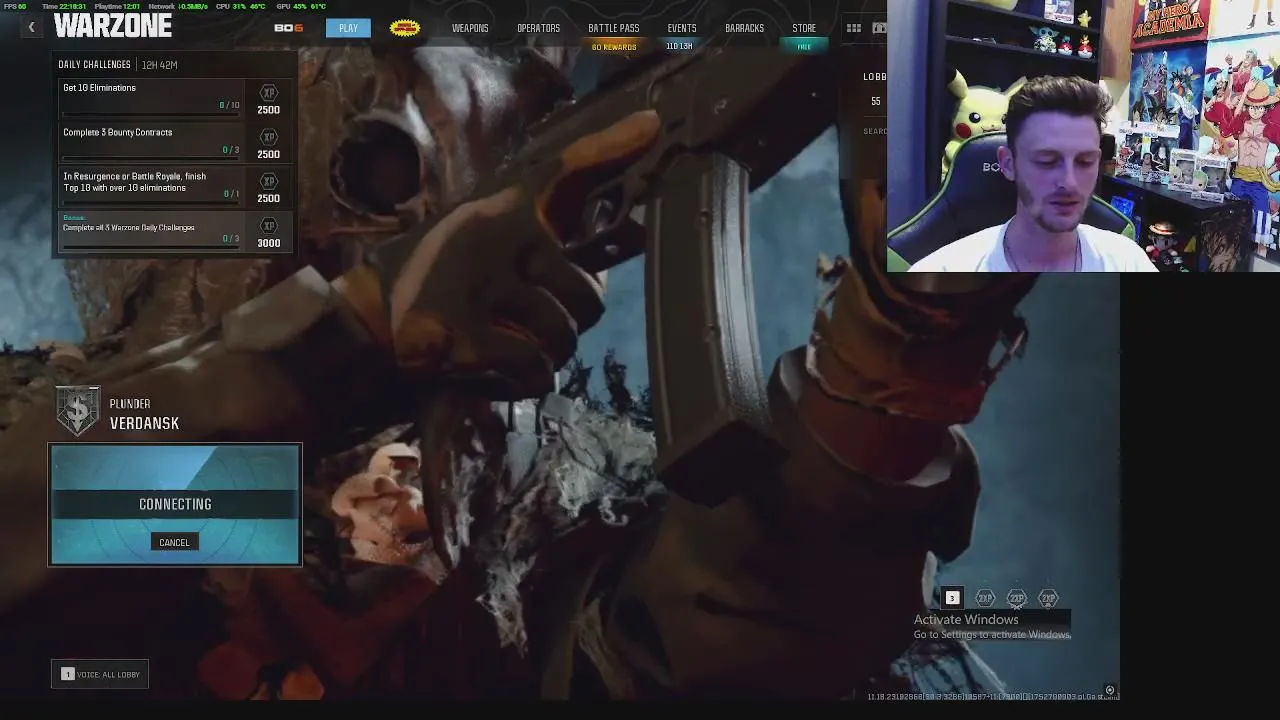The height and width of the screenshot is (720, 1280).
Task: Click the 12H 42M challenge timer
Action: tap(159, 64)
